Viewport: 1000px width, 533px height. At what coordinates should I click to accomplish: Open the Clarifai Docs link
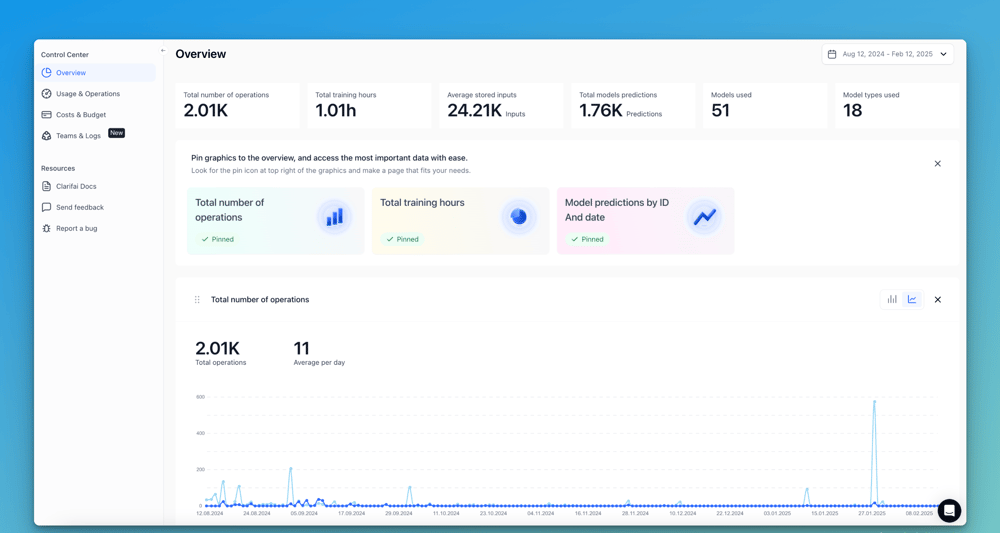76,187
